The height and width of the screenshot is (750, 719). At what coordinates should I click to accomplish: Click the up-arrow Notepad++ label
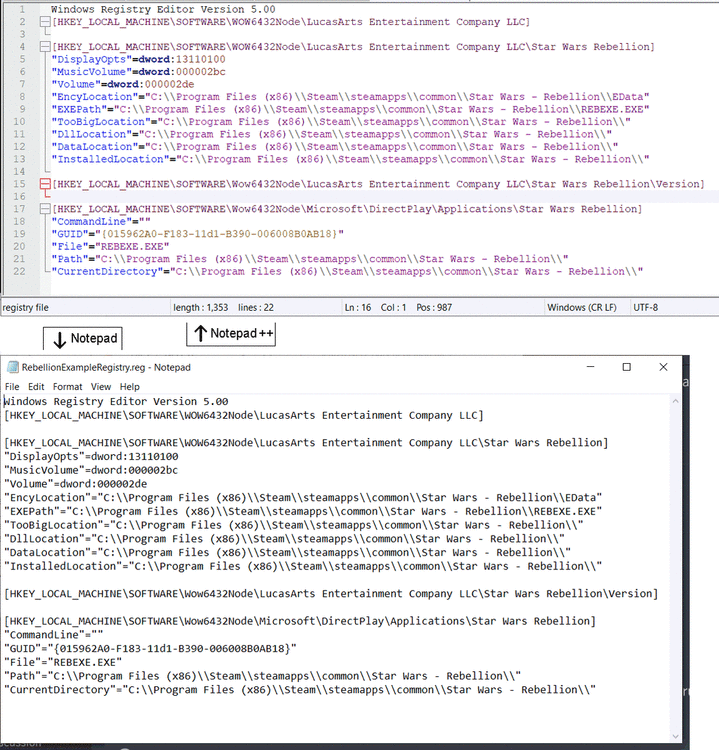(231, 333)
